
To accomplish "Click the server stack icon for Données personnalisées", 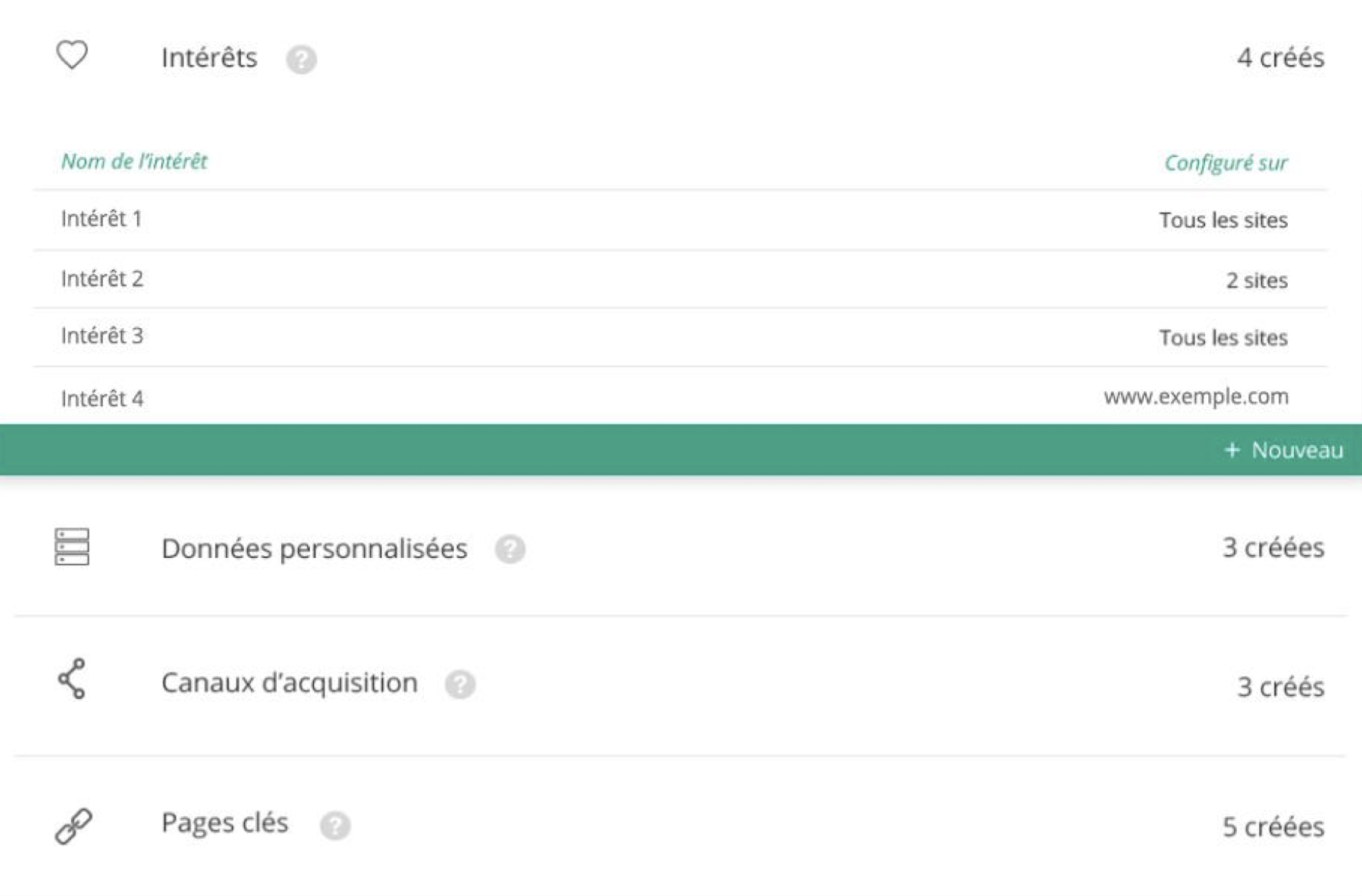I will click(x=72, y=546).
